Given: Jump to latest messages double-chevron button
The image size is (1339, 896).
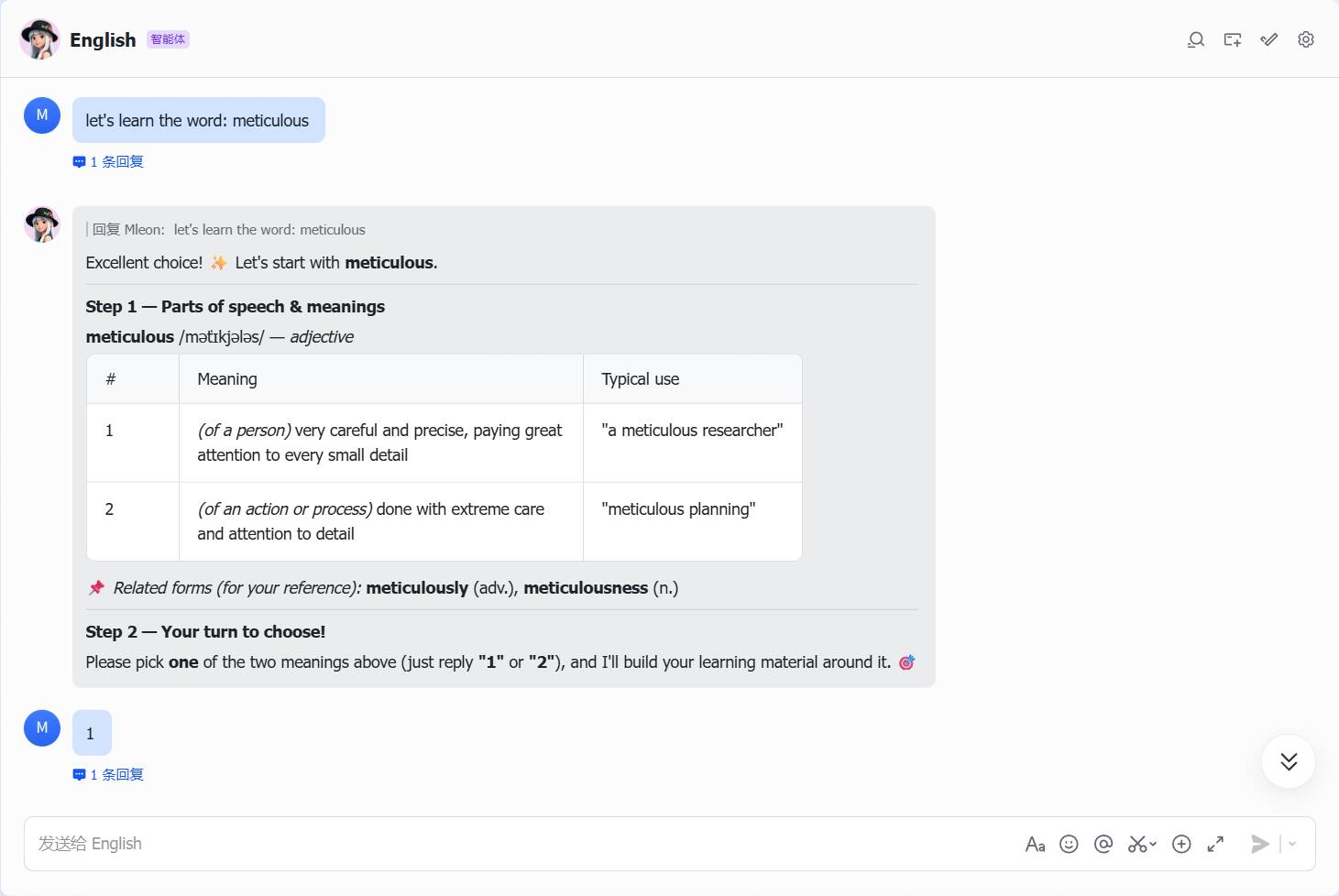Looking at the screenshot, I should click(1289, 761).
